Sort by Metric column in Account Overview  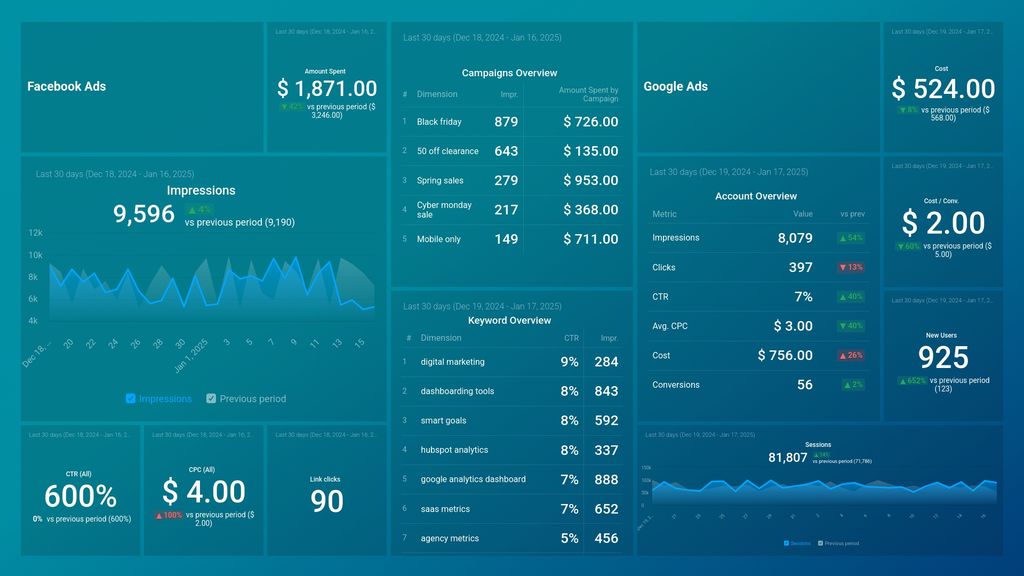(664, 214)
